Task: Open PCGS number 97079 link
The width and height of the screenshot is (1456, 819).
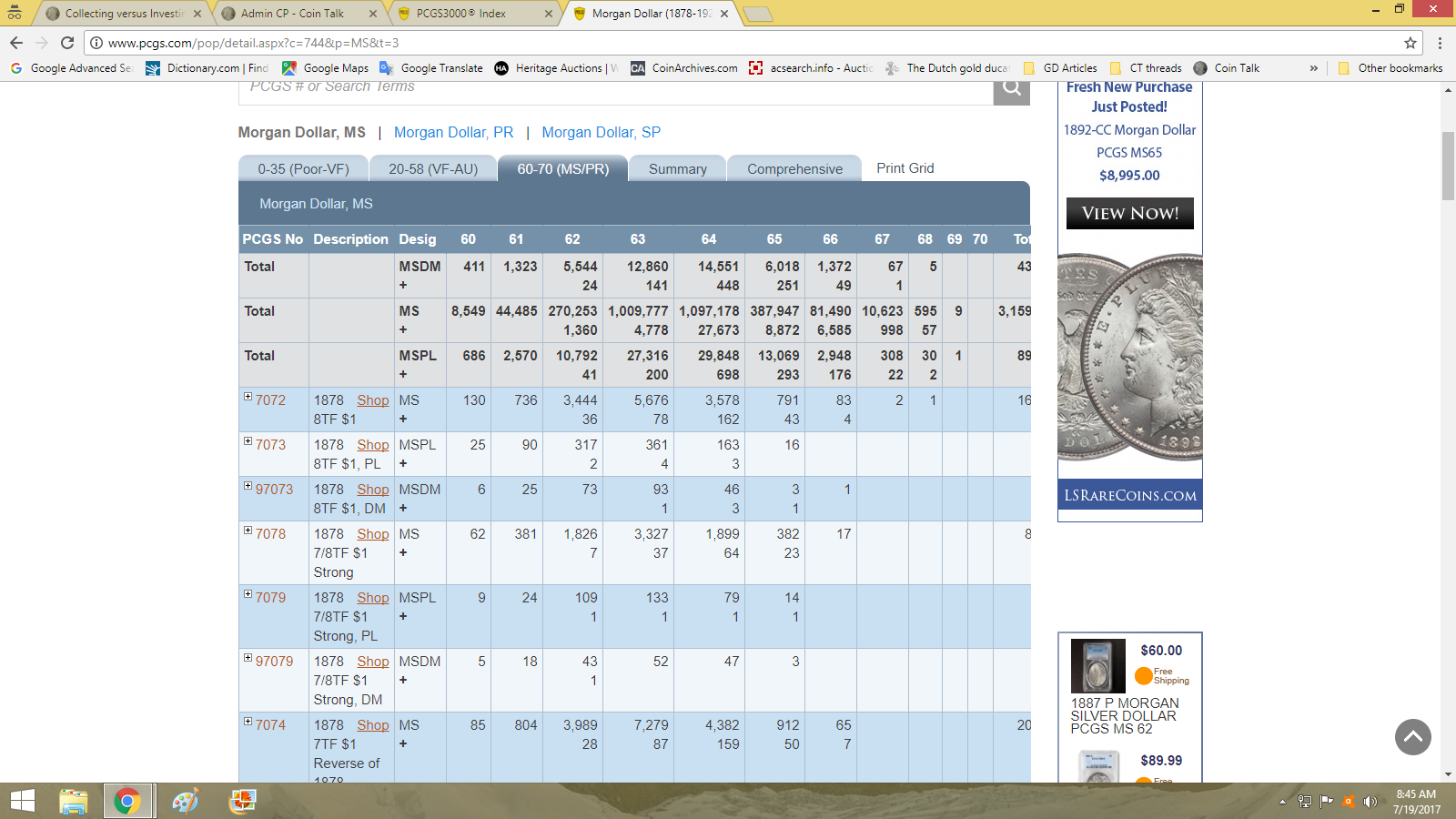Action: pos(274,662)
